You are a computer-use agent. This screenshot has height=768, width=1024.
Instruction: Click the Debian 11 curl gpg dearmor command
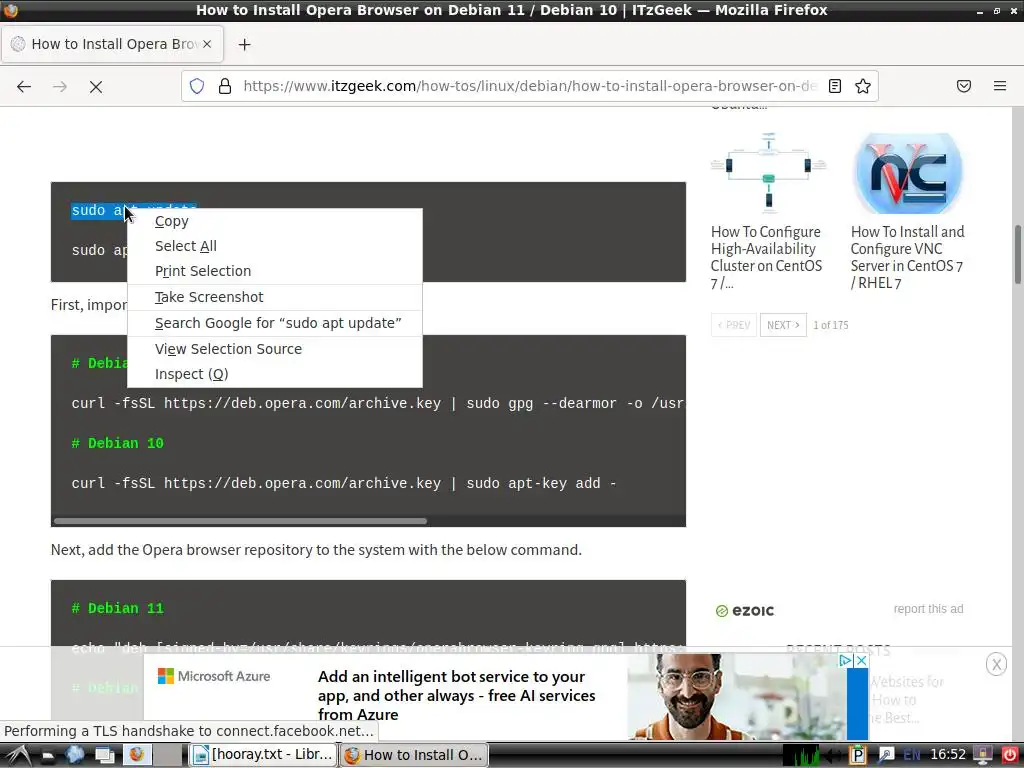click(x=378, y=404)
